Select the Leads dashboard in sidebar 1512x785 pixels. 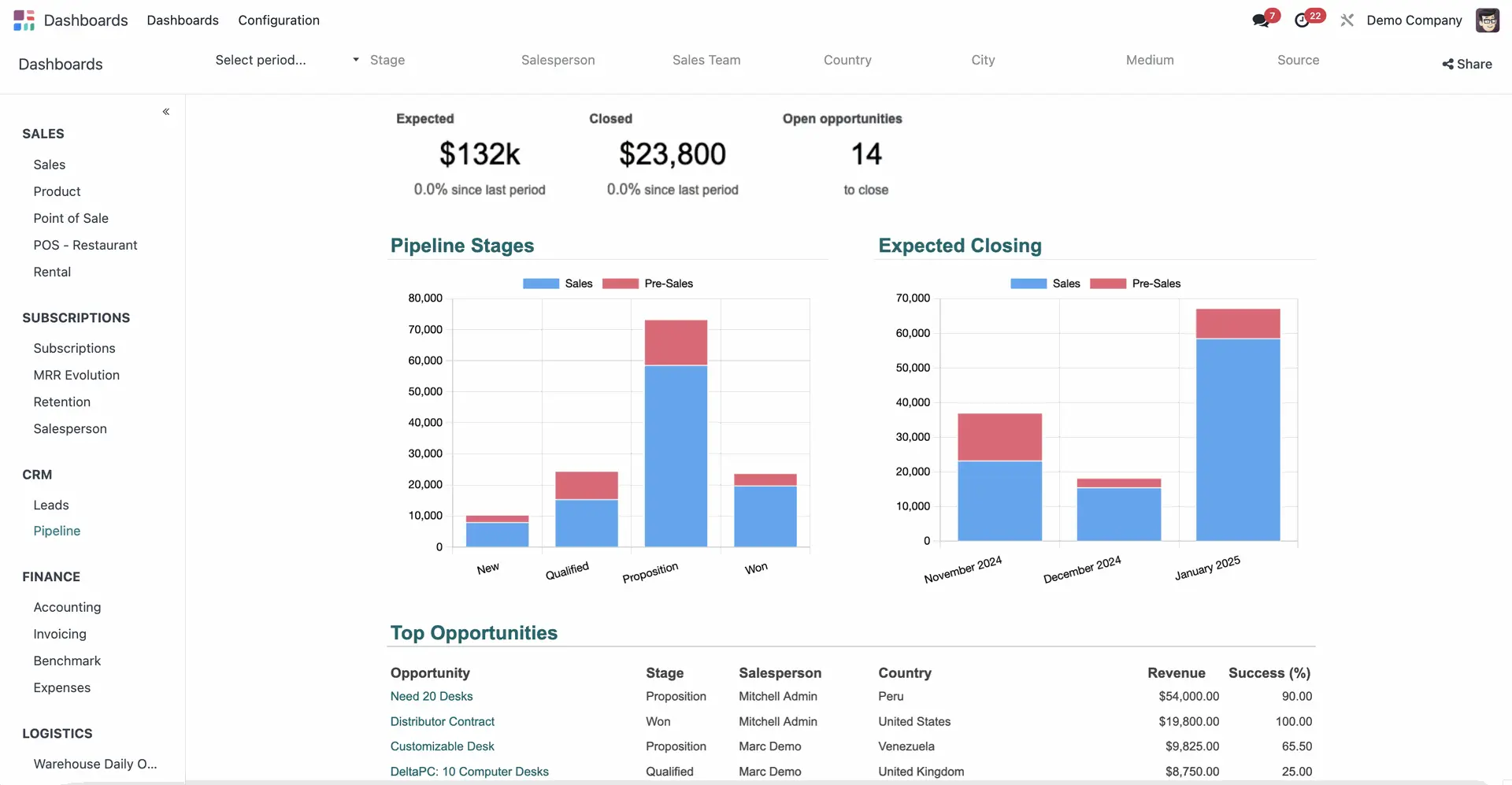(51, 505)
